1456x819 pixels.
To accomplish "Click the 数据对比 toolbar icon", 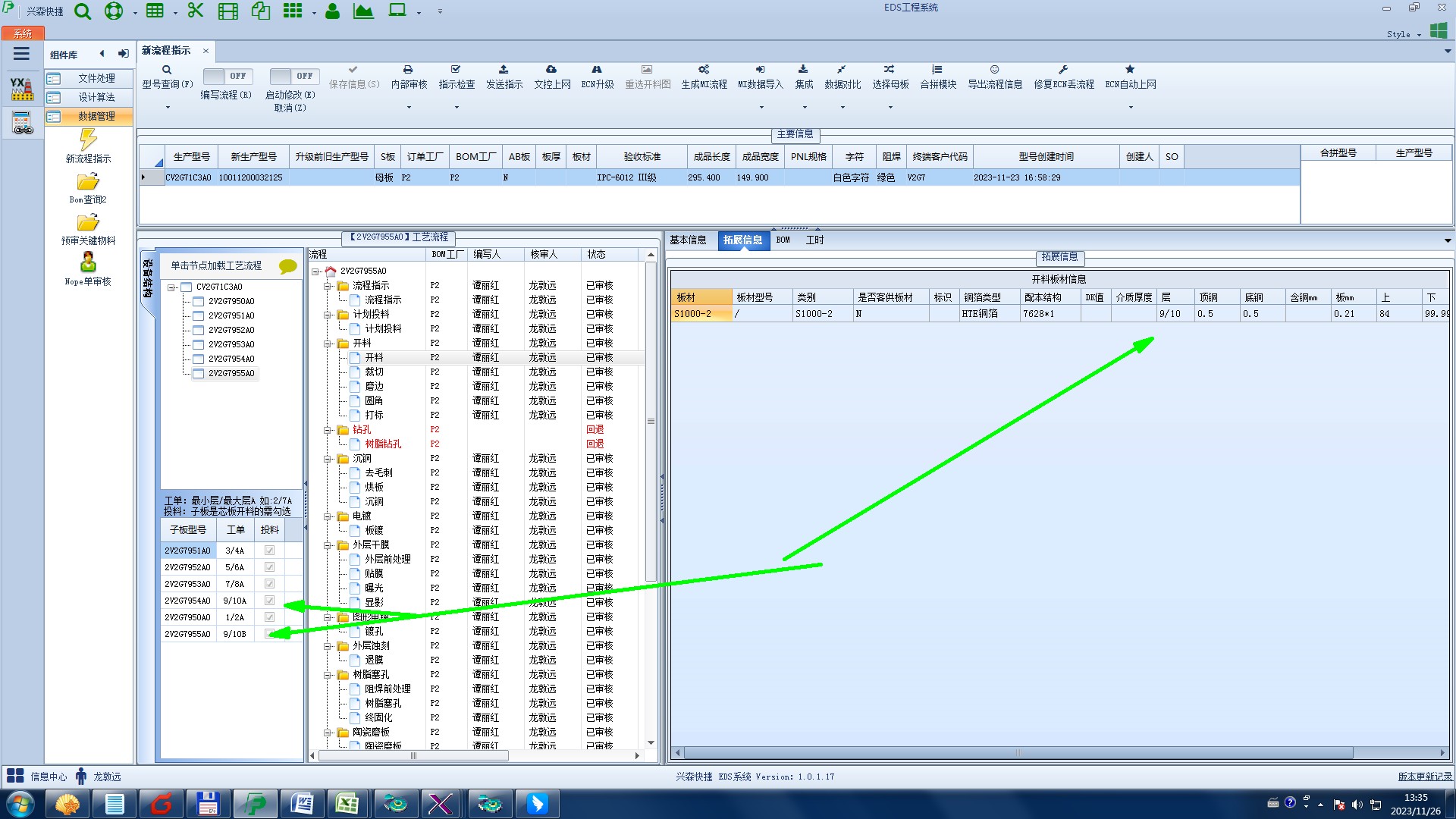I will click(x=842, y=70).
